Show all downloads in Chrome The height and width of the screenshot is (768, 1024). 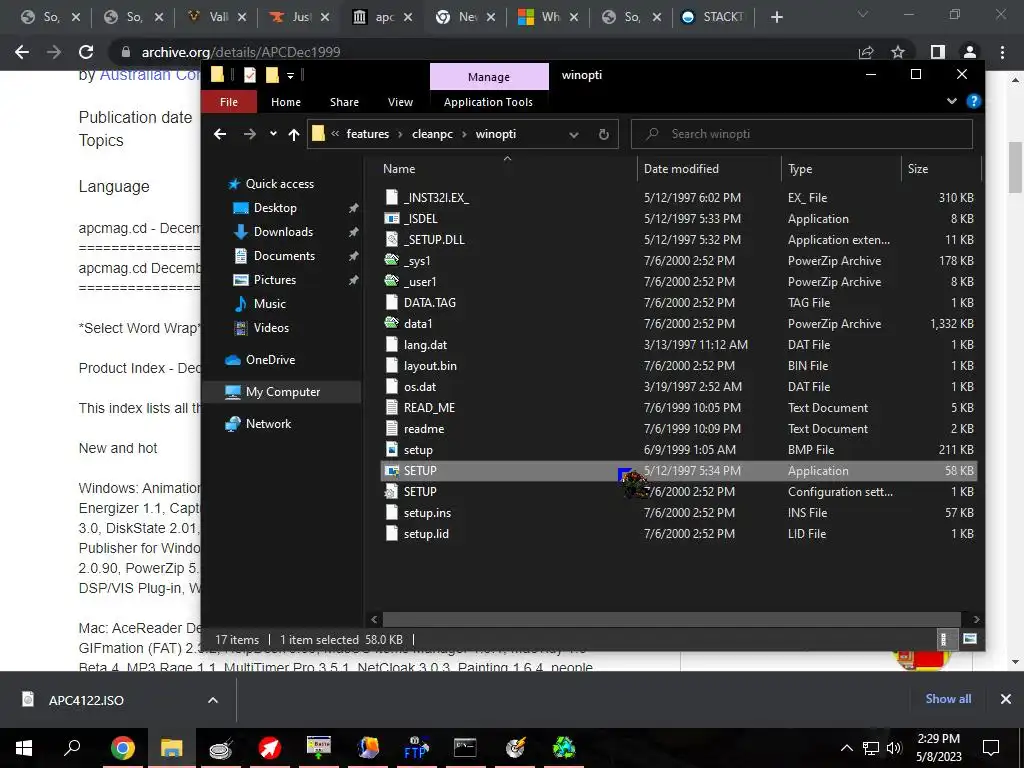[948, 699]
